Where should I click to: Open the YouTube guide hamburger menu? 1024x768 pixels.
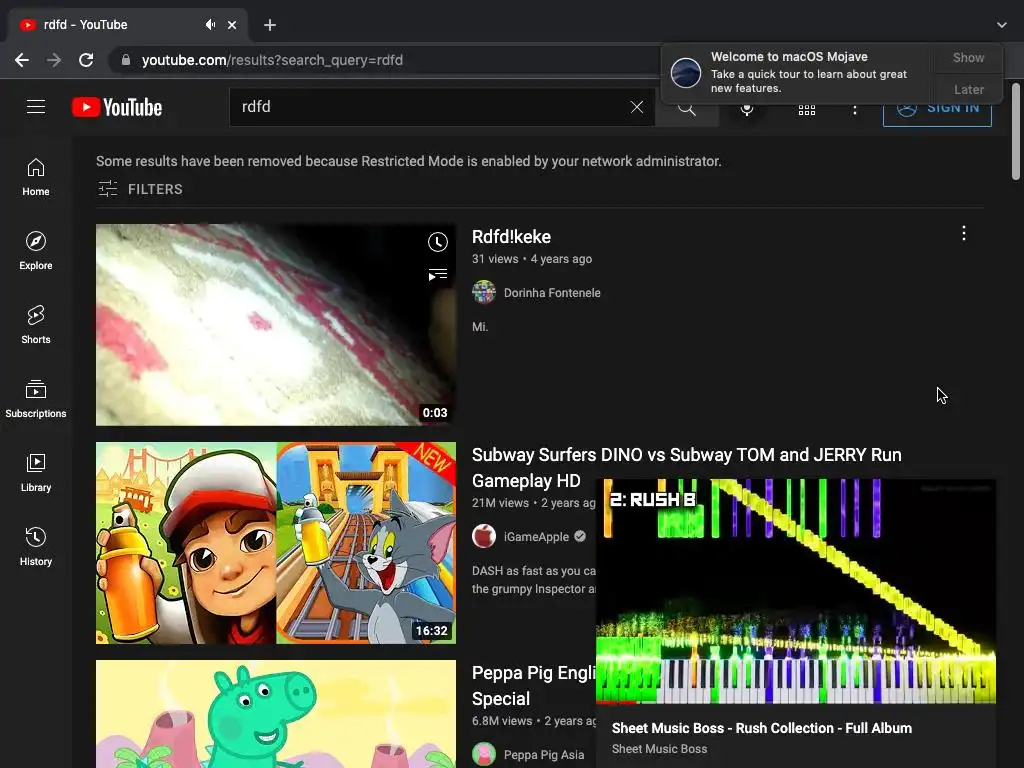point(36,106)
